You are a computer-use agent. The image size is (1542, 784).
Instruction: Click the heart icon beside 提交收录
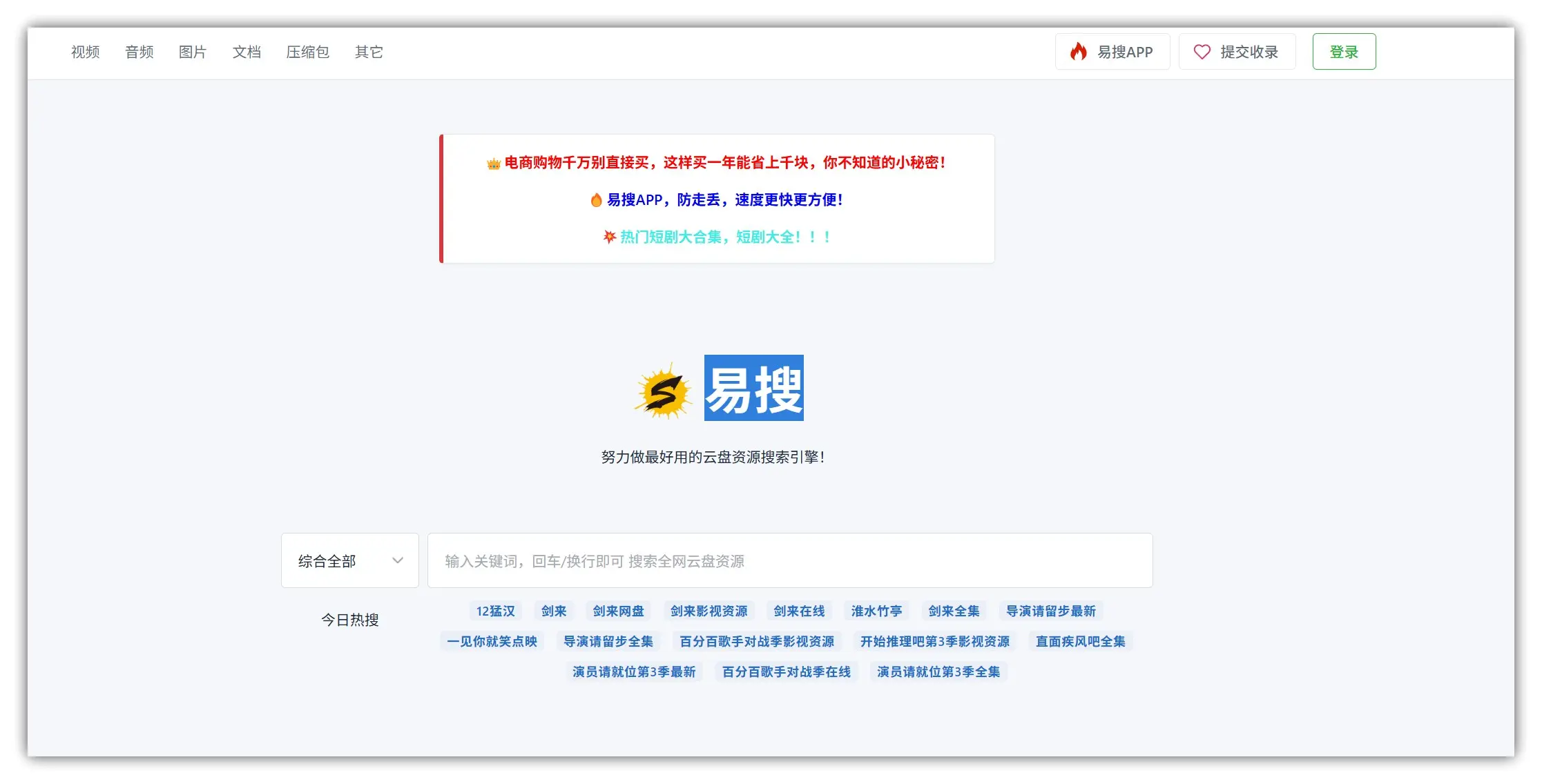point(1202,52)
